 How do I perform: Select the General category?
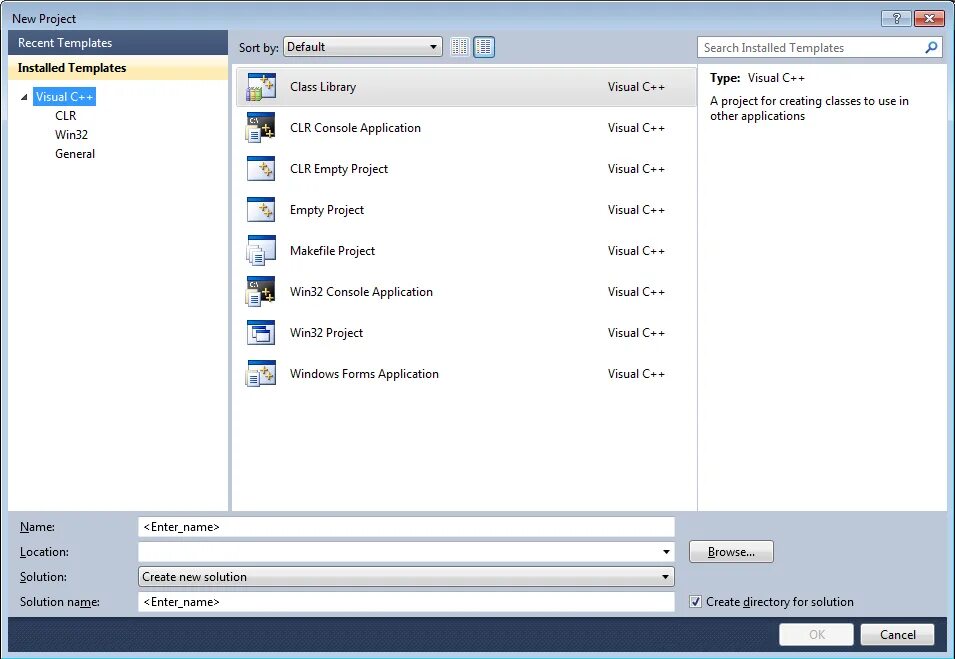[75, 153]
